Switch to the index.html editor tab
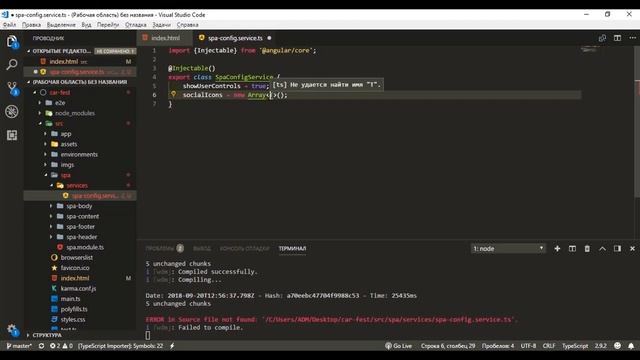Viewport: 640px width, 360px height. [165, 38]
